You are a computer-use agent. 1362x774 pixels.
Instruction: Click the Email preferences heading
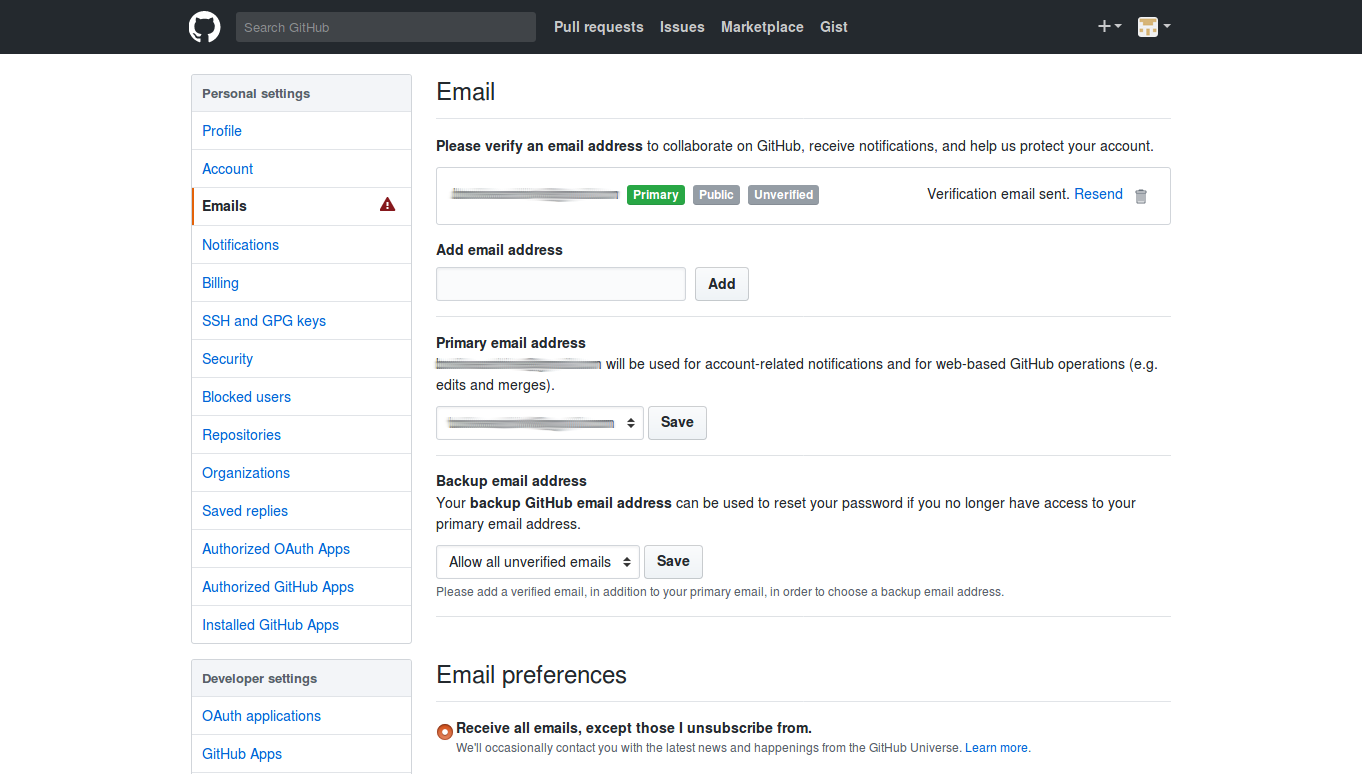[532, 675]
